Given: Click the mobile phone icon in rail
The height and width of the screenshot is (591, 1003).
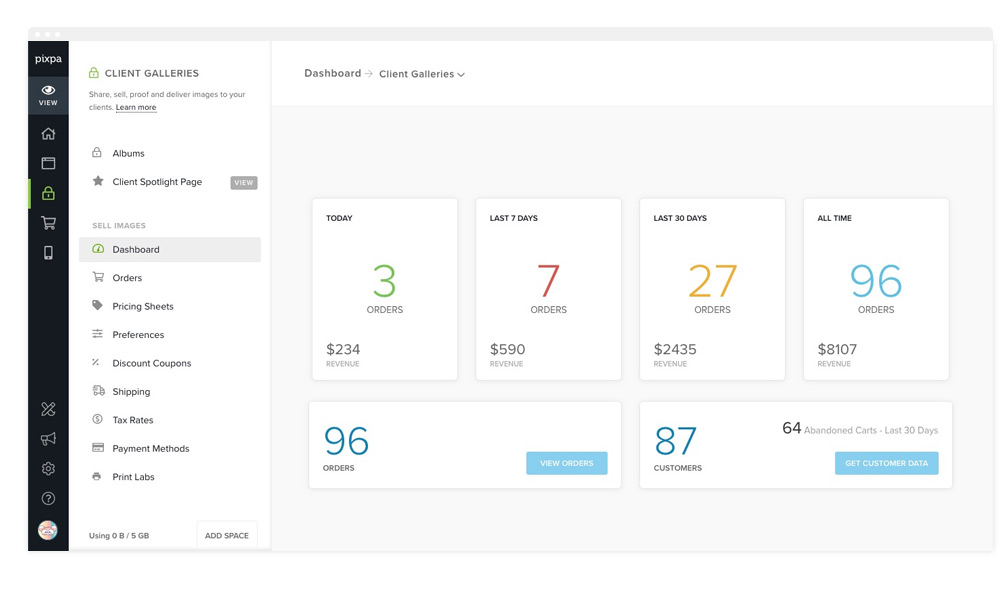Looking at the screenshot, I should pos(48,253).
